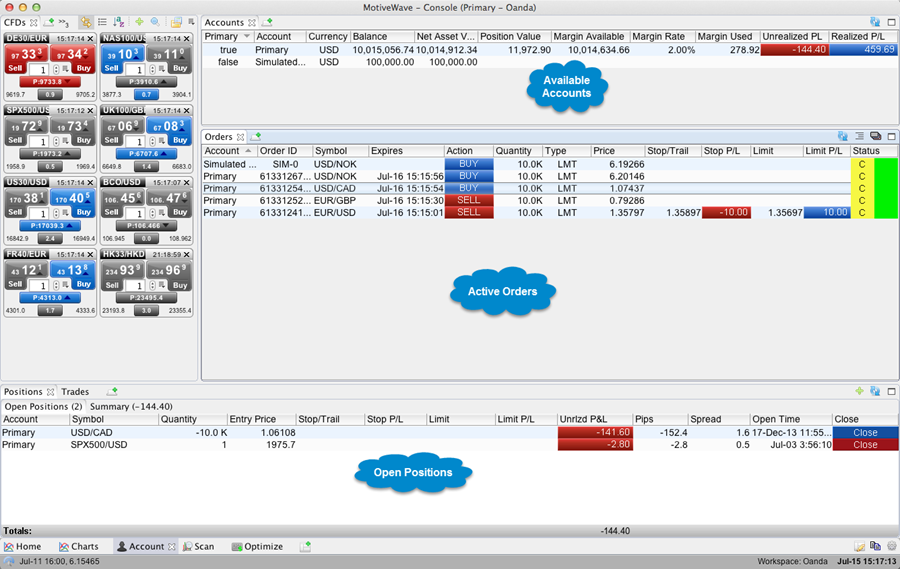Click the gear icon in bottom status bar
This screenshot has width=900, height=569.
tap(890, 546)
